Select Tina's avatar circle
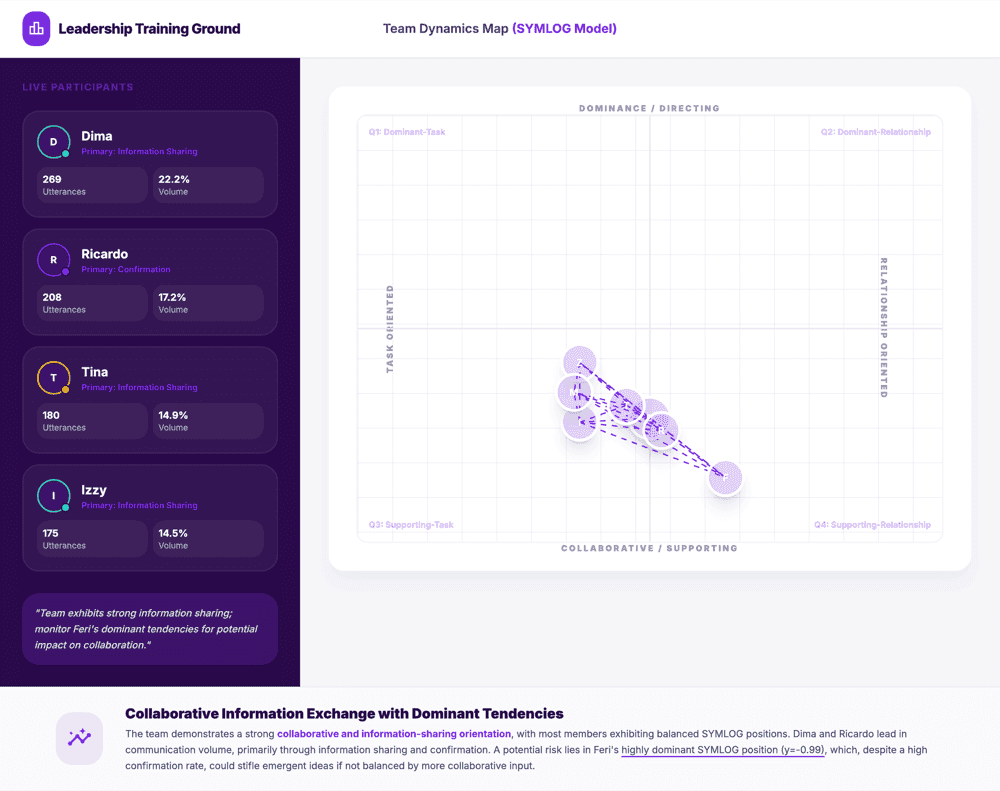The image size is (1000, 791). click(x=54, y=378)
